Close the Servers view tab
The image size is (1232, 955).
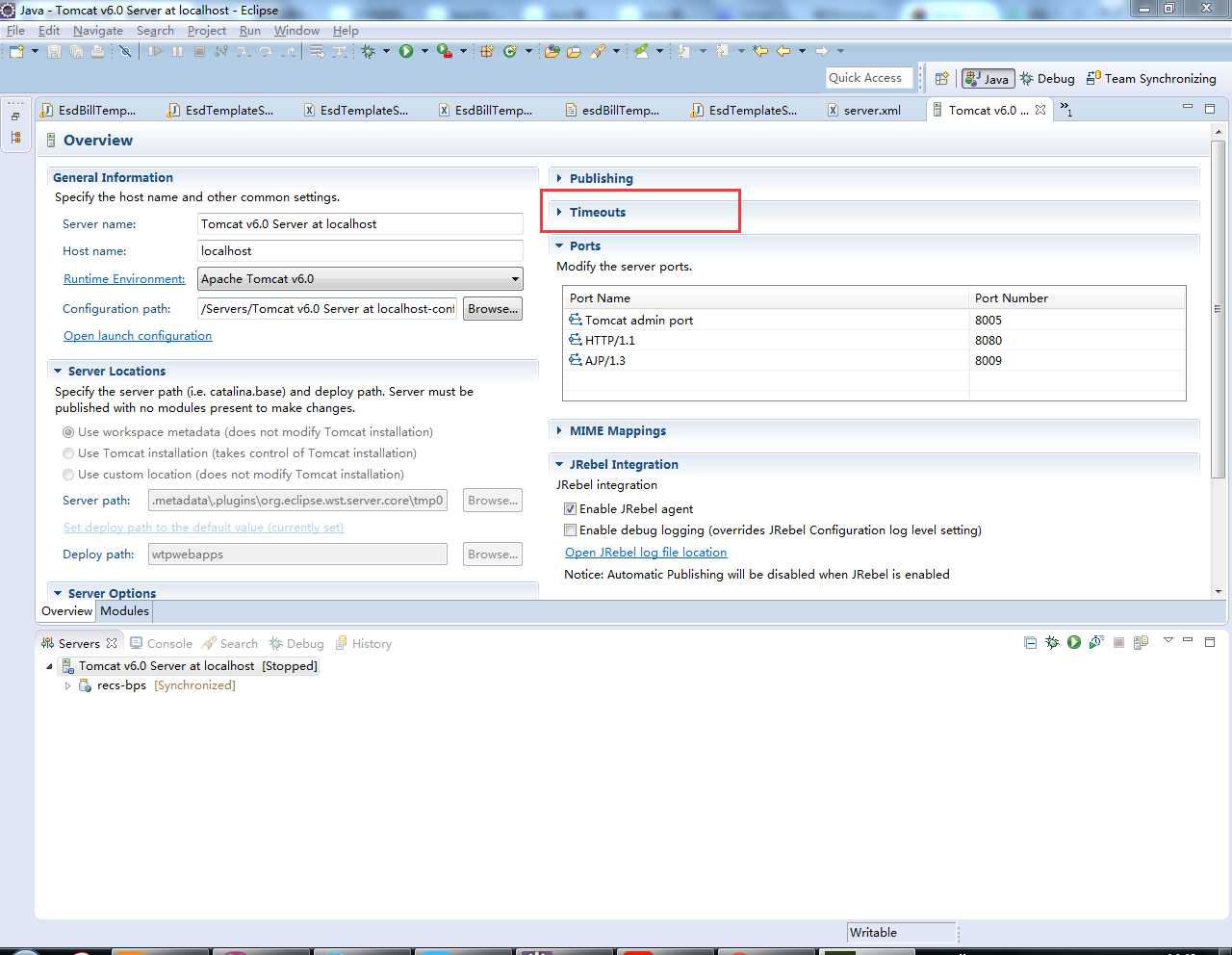point(112,643)
